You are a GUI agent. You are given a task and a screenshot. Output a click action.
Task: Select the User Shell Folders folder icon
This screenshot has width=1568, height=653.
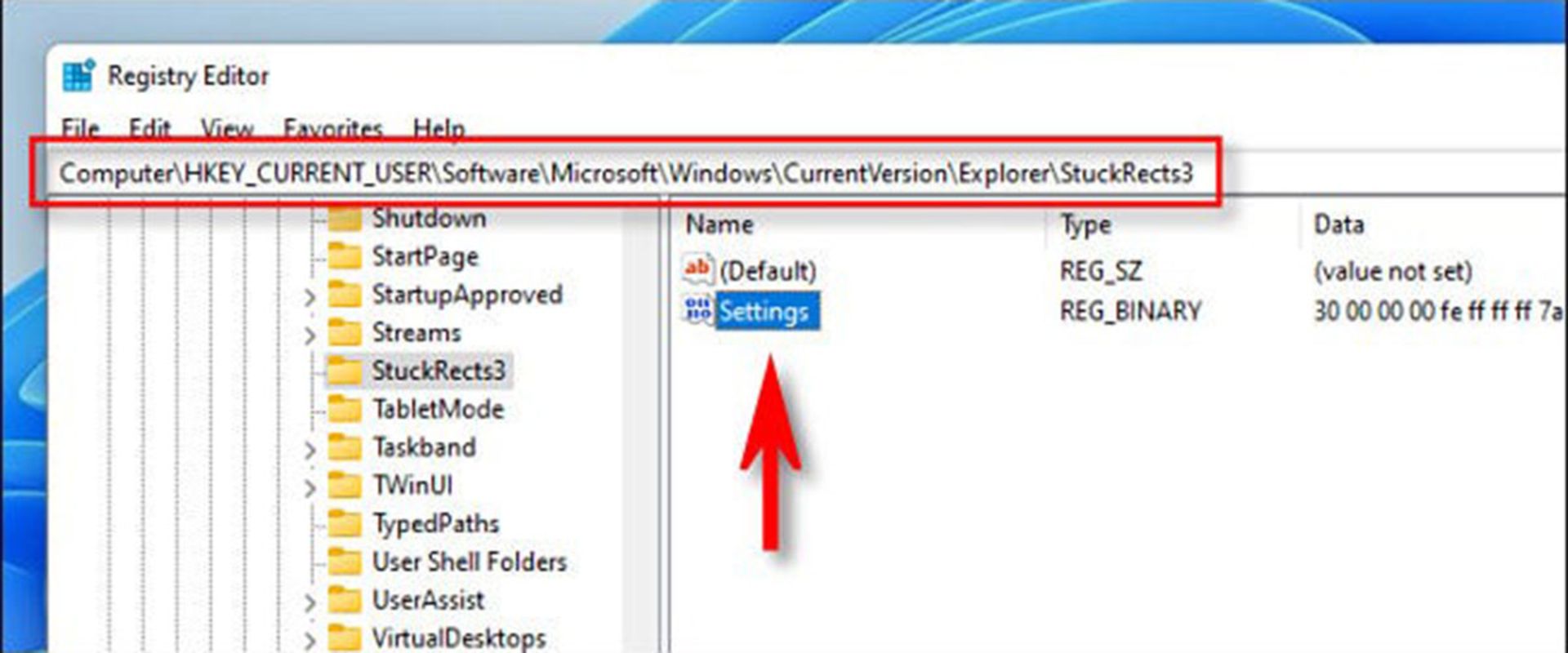(344, 562)
